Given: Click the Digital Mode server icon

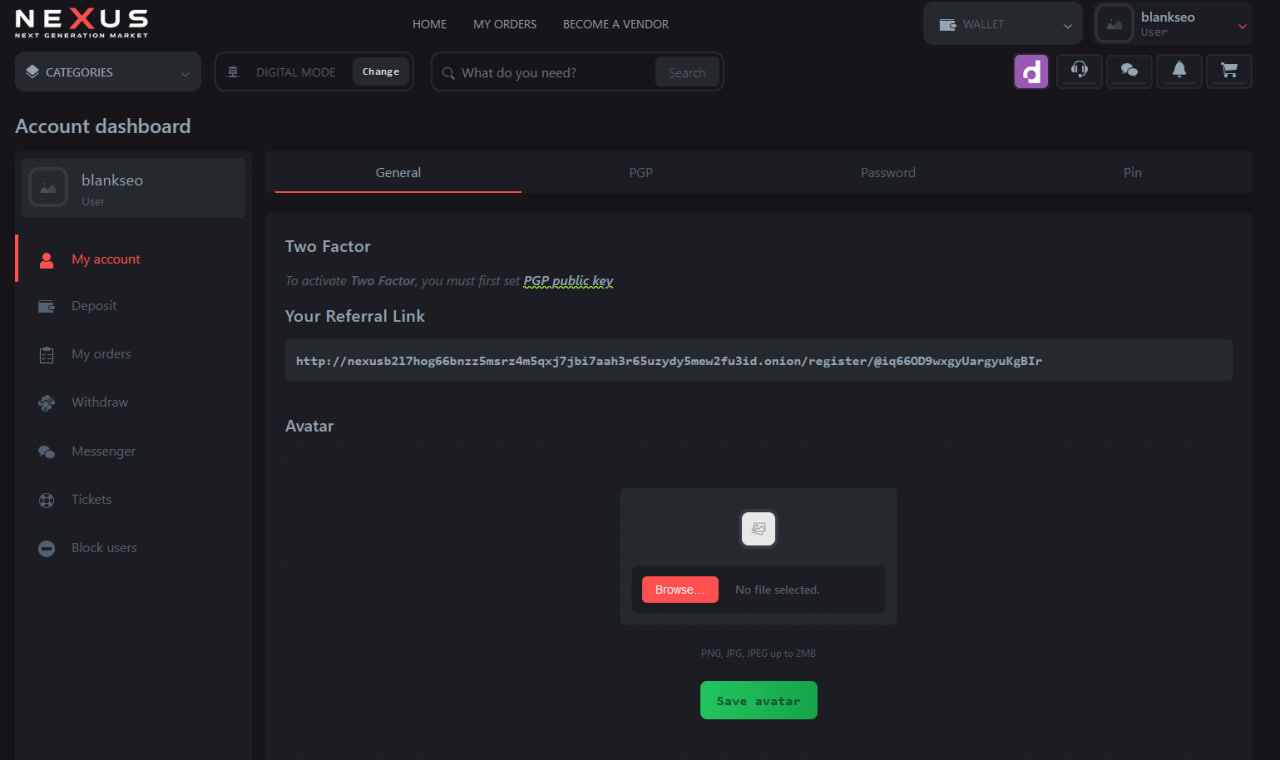Looking at the screenshot, I should tap(234, 72).
